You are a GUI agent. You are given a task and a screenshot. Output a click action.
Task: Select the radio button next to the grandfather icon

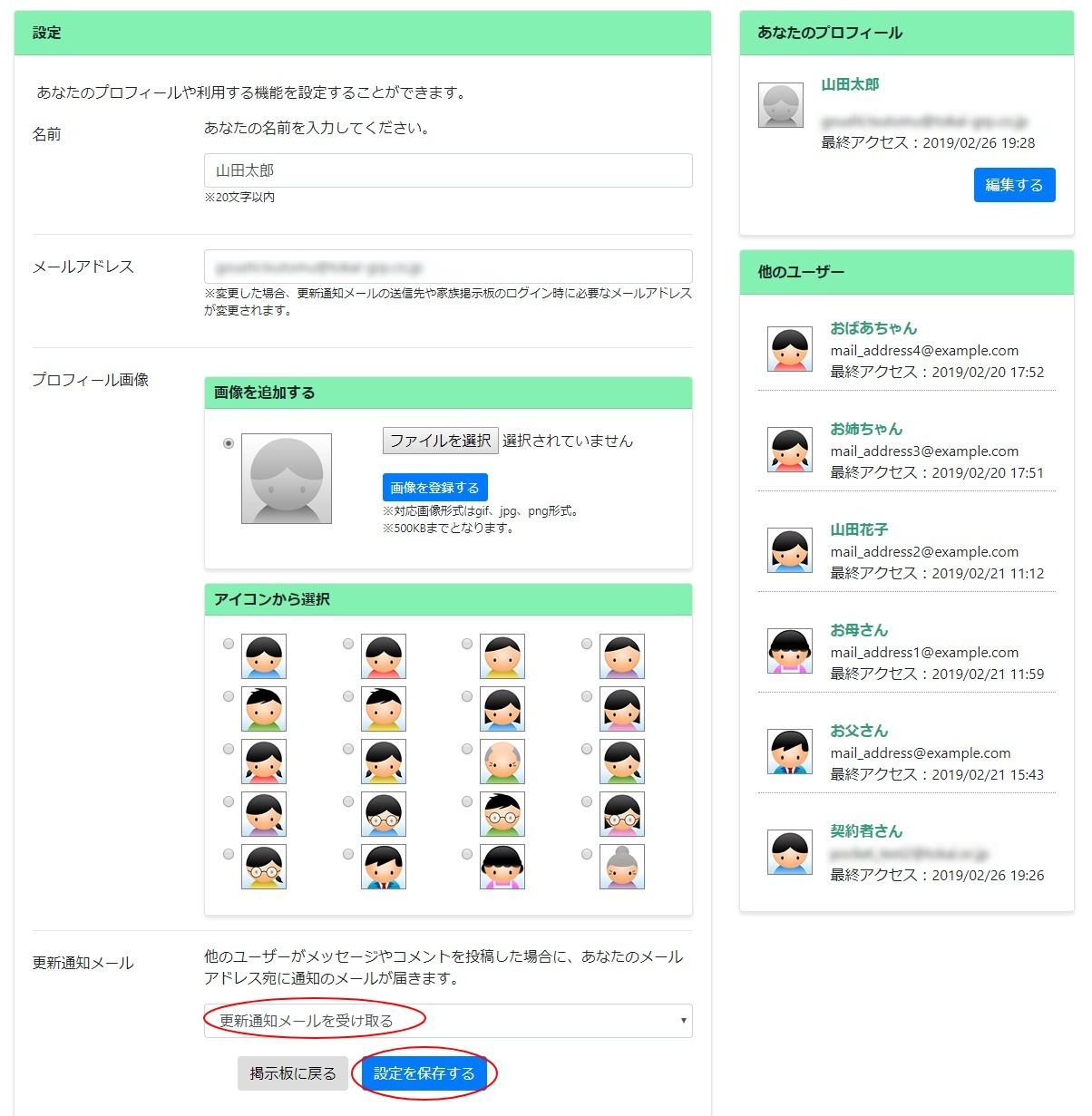pos(466,749)
